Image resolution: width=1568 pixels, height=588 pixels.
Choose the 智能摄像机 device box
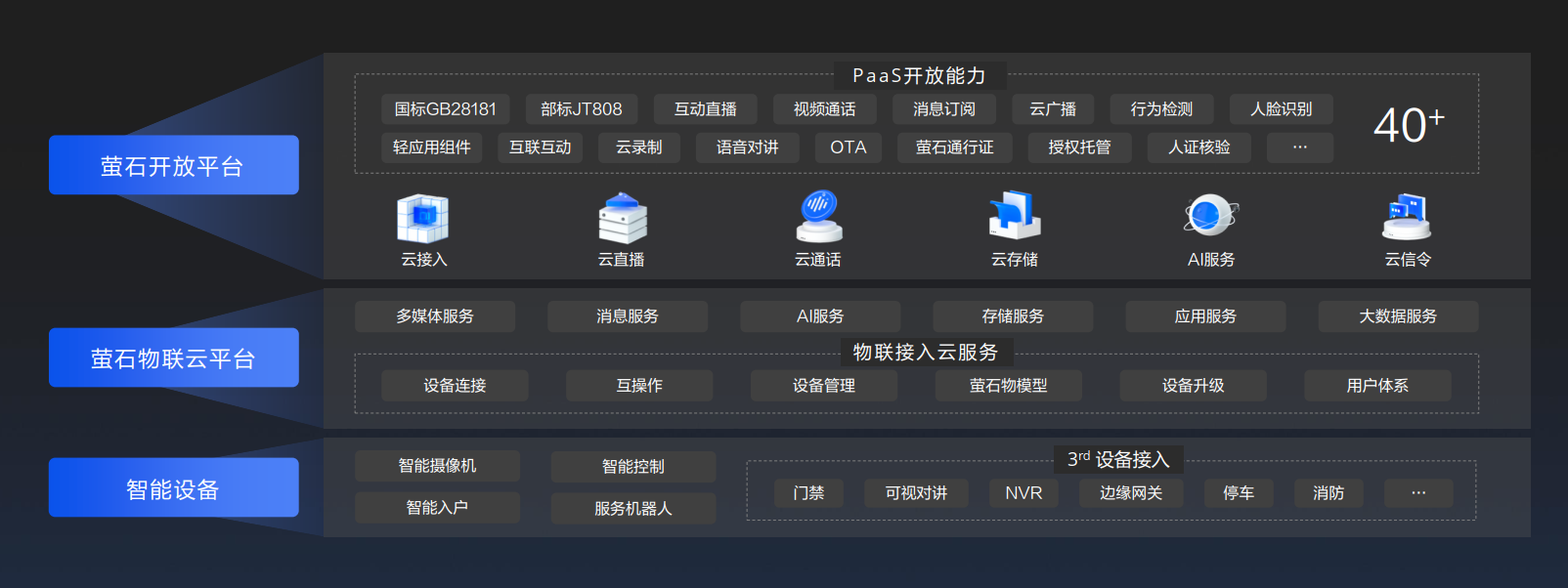click(437, 466)
